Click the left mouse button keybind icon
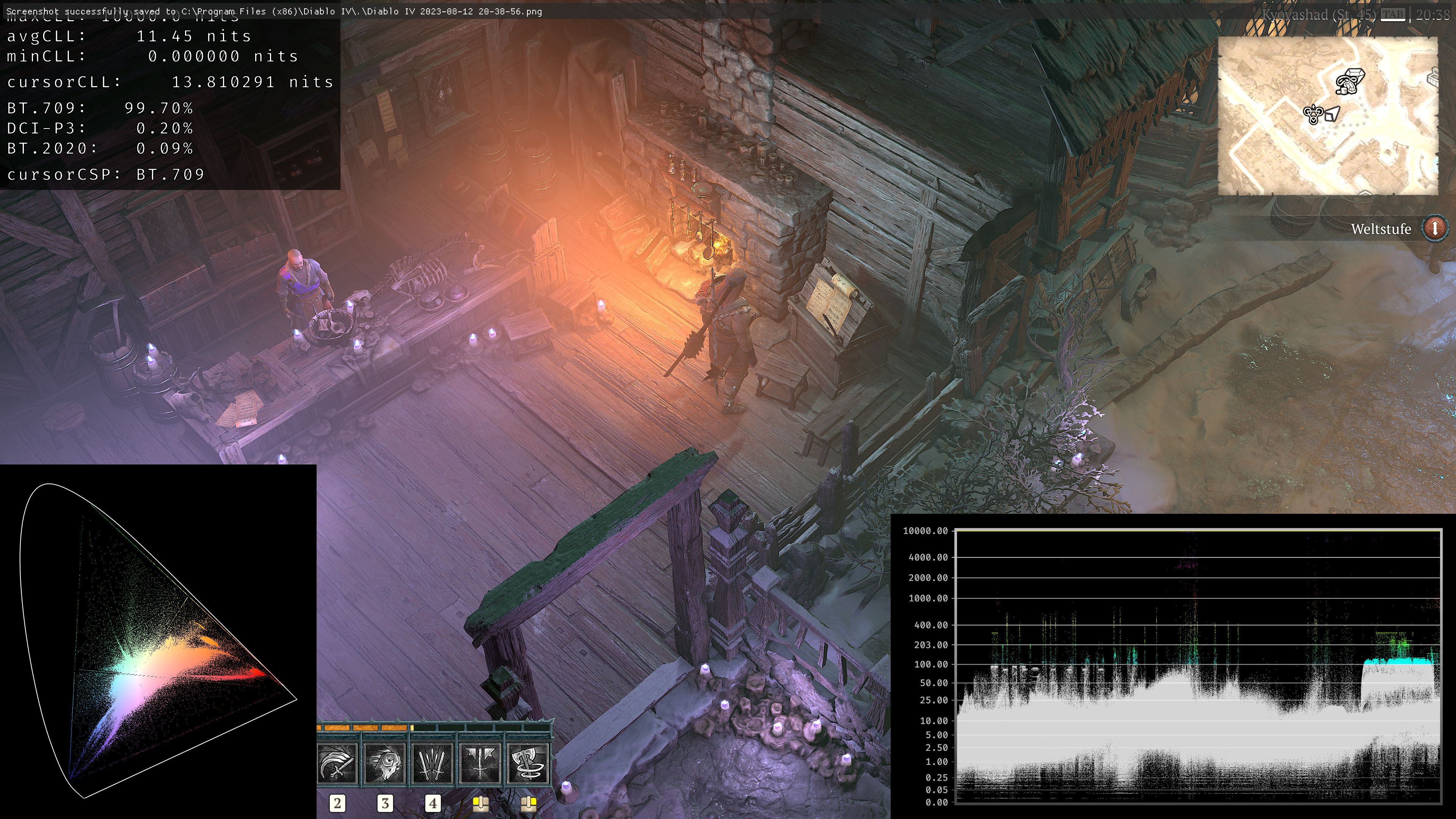 480,803
